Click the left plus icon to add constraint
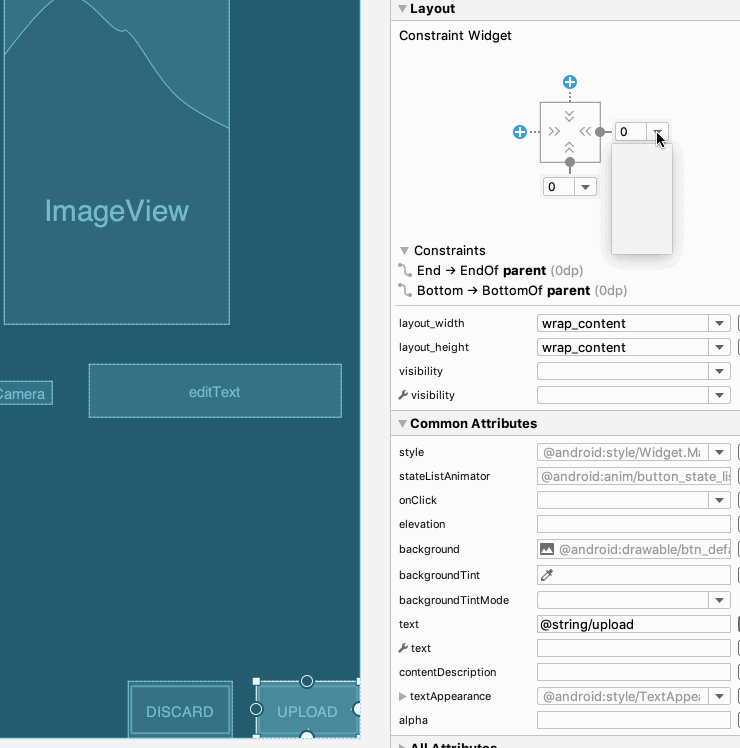 [x=520, y=132]
